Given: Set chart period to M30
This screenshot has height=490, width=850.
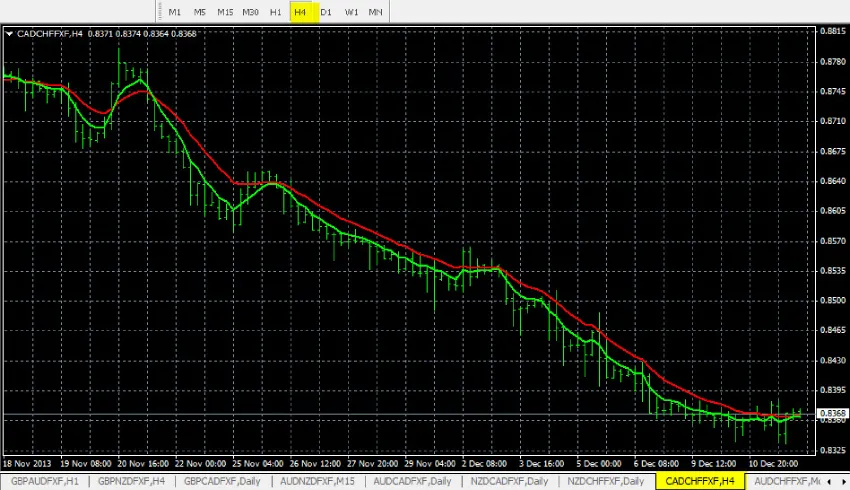Looking at the screenshot, I should pos(250,12).
